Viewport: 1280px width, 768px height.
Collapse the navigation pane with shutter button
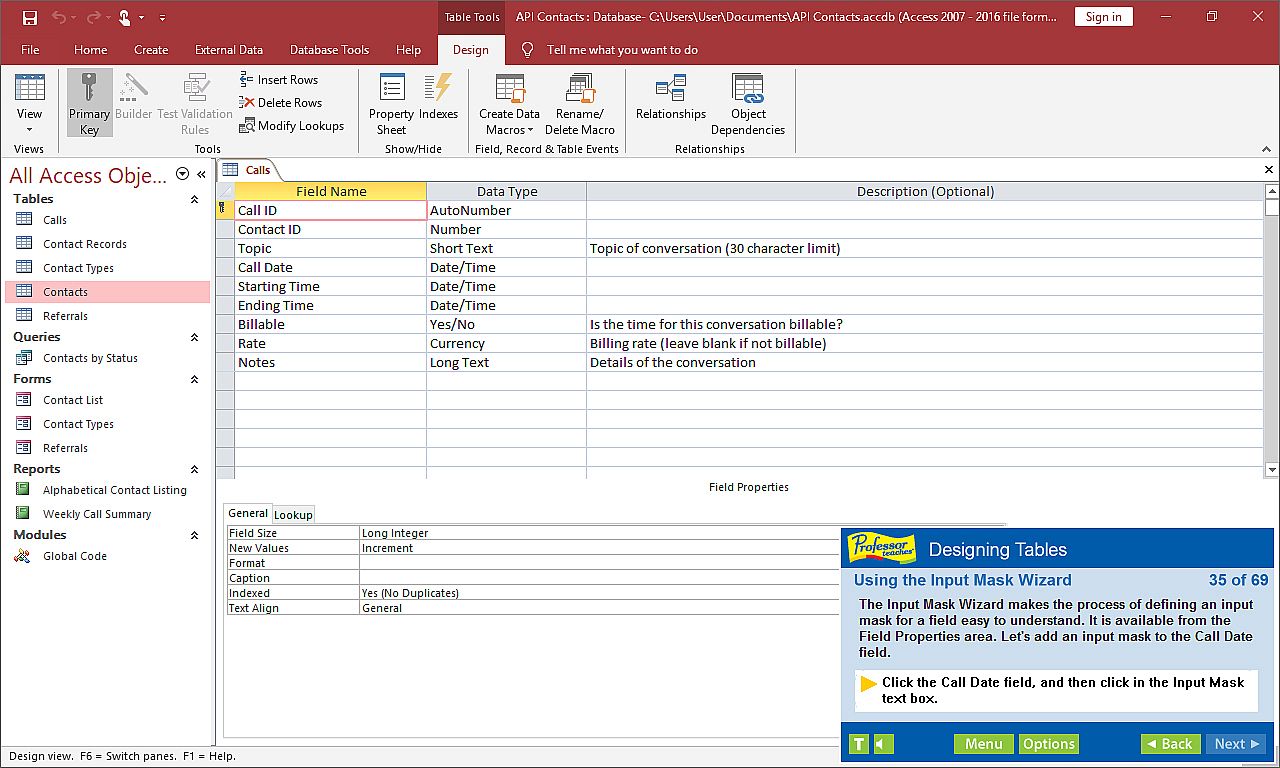pos(201,174)
